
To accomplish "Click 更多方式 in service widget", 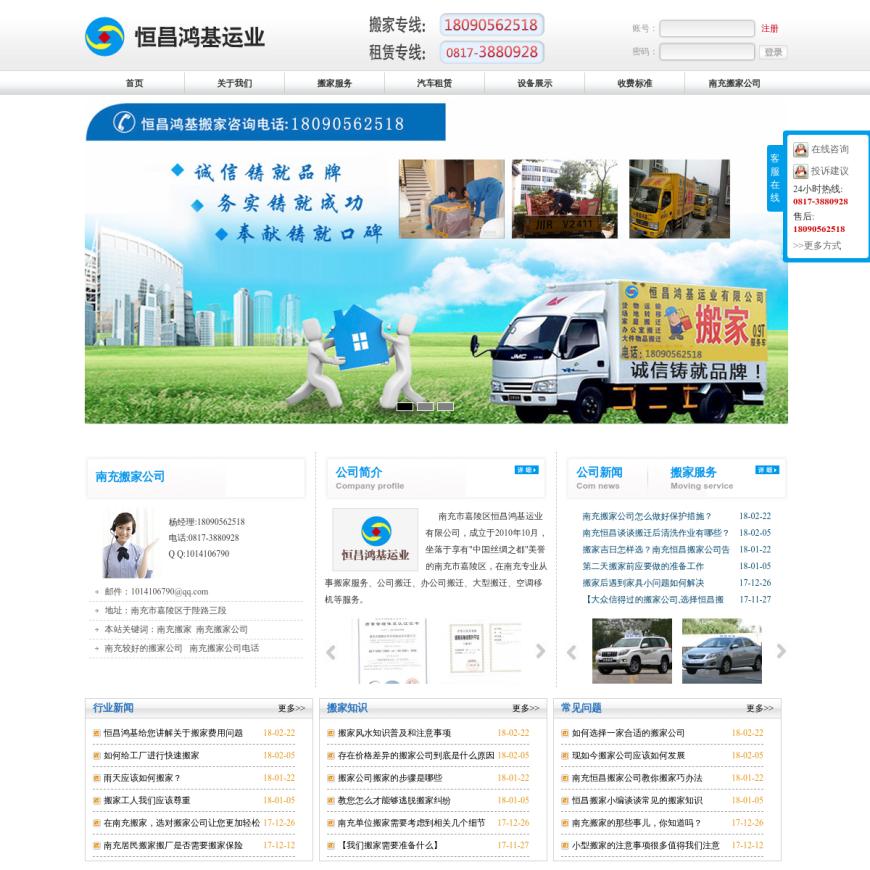I will tap(817, 245).
